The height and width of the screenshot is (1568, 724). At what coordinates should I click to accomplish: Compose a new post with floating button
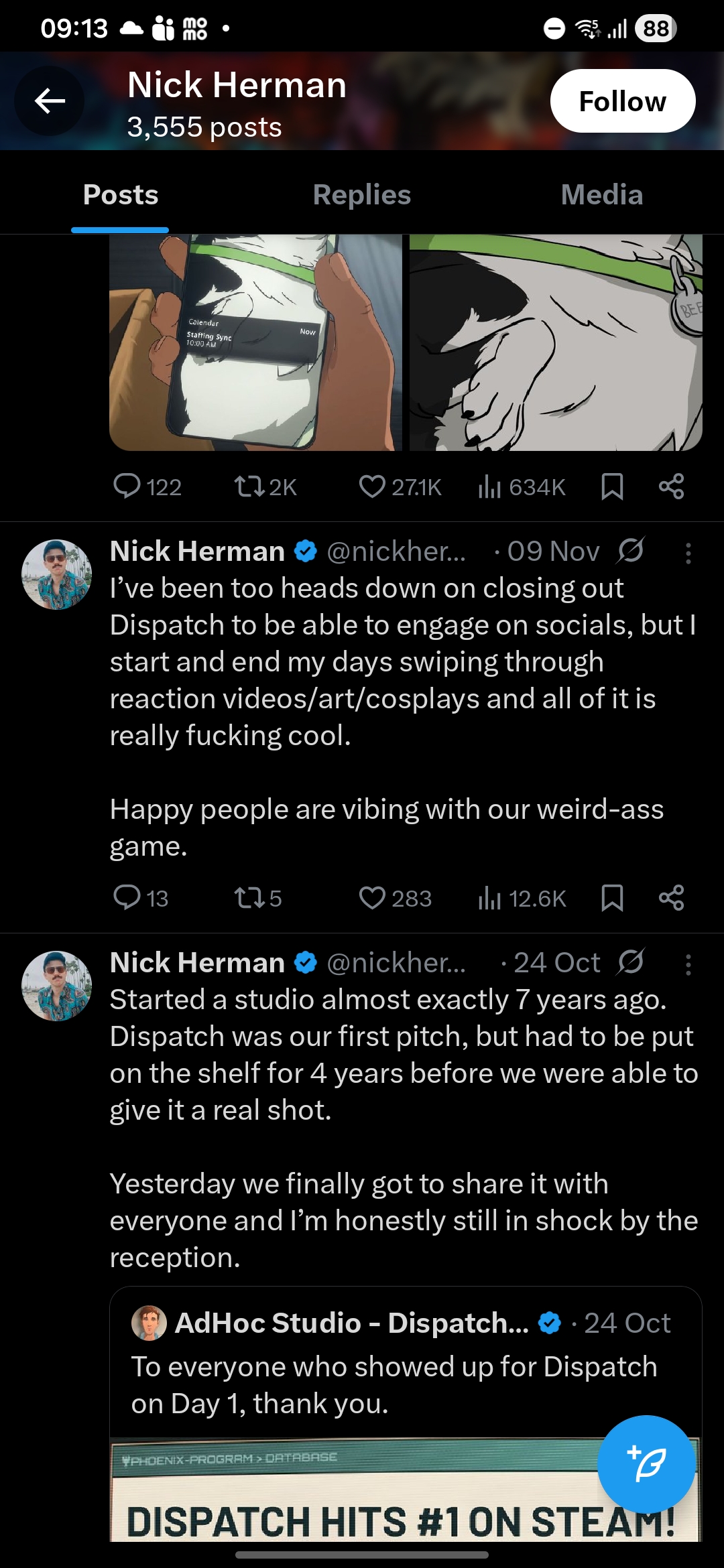tap(646, 1464)
